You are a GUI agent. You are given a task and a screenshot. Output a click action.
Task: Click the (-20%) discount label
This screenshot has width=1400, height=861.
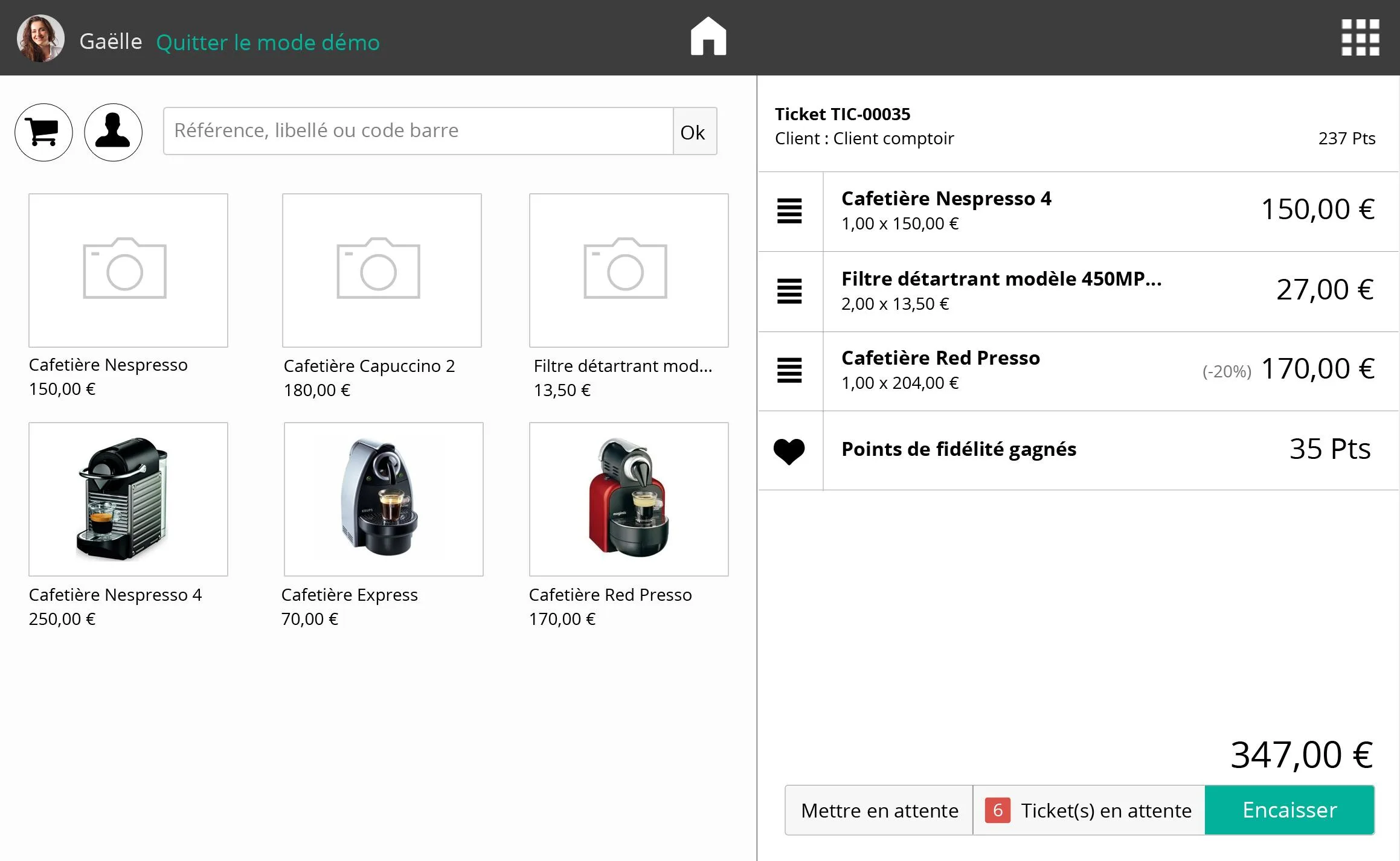point(1227,371)
